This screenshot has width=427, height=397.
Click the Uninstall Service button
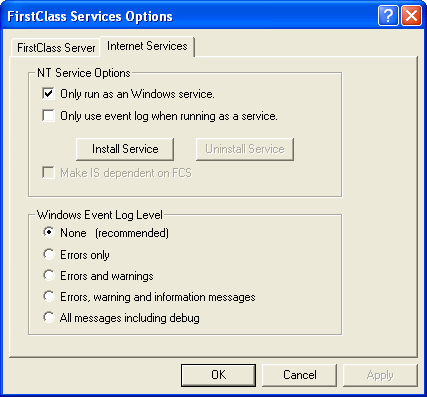pos(245,149)
